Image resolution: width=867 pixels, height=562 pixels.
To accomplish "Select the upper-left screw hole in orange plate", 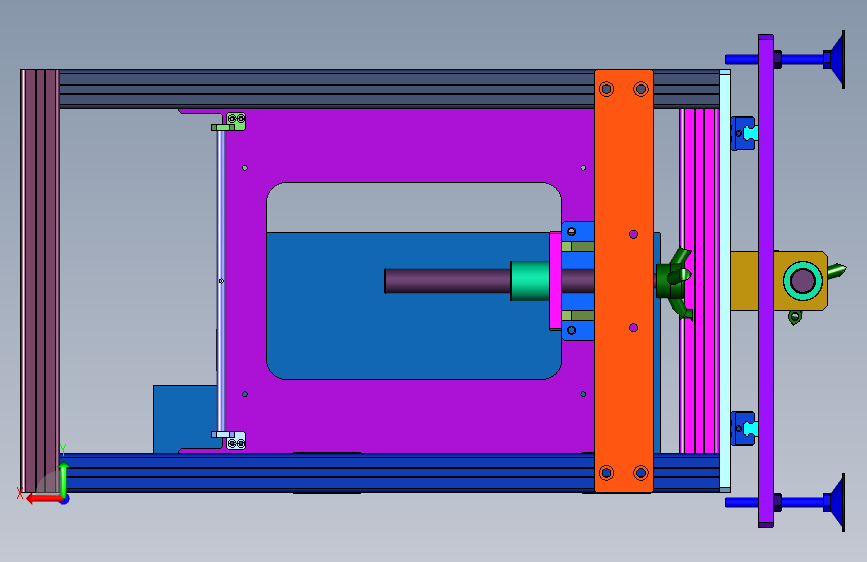I will point(607,89).
